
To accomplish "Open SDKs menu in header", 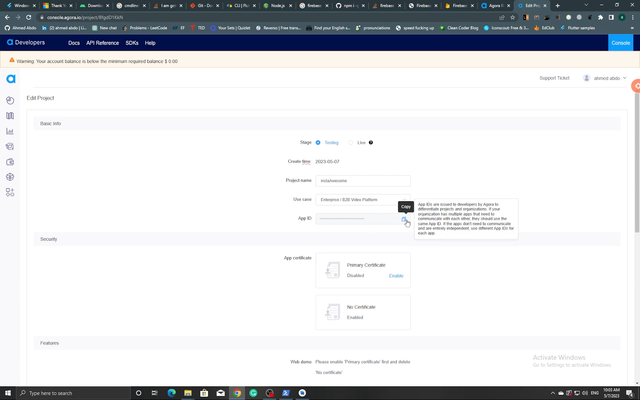I will [x=132, y=43].
